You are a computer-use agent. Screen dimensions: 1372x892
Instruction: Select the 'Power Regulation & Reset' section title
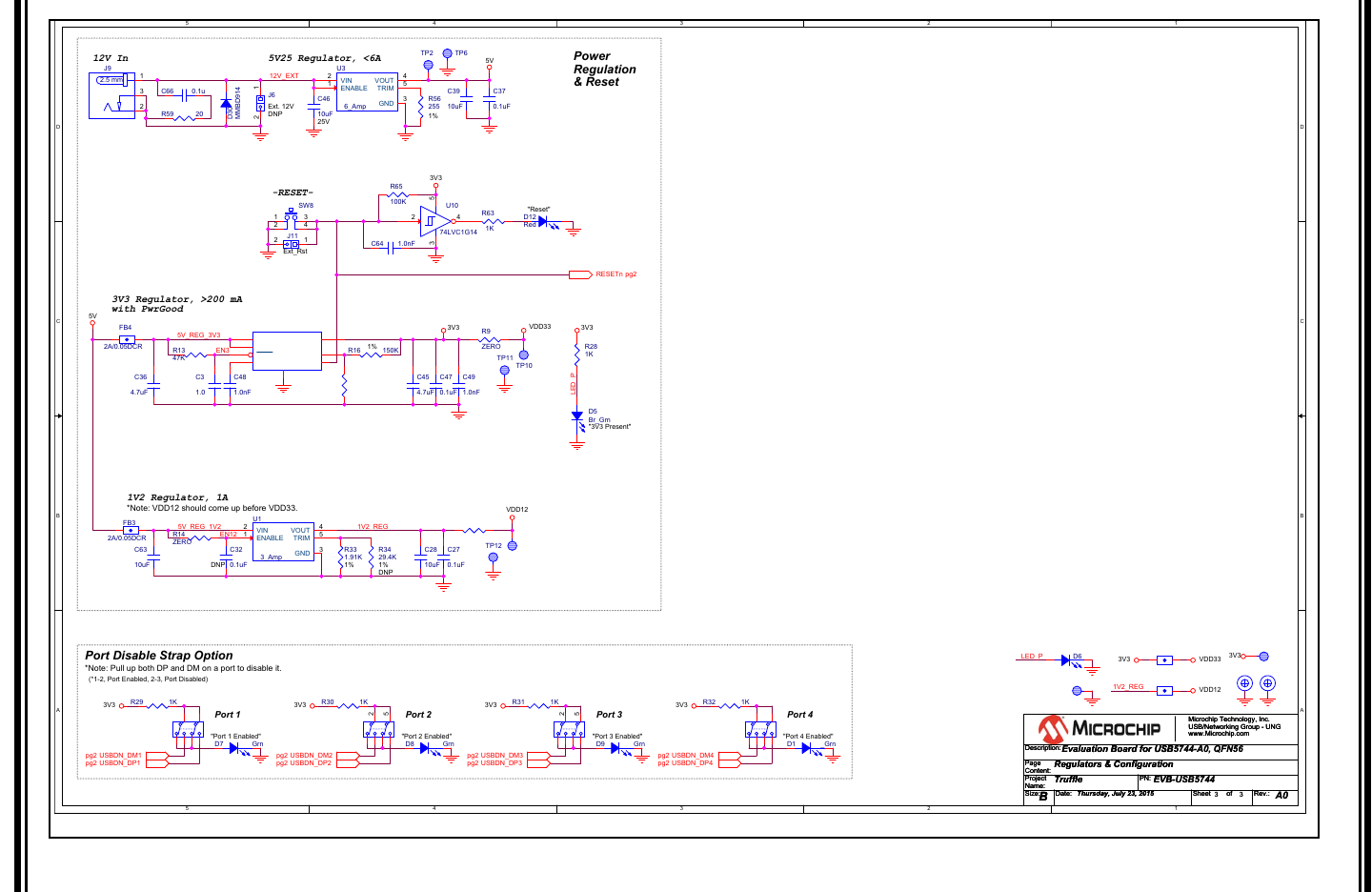604,70
